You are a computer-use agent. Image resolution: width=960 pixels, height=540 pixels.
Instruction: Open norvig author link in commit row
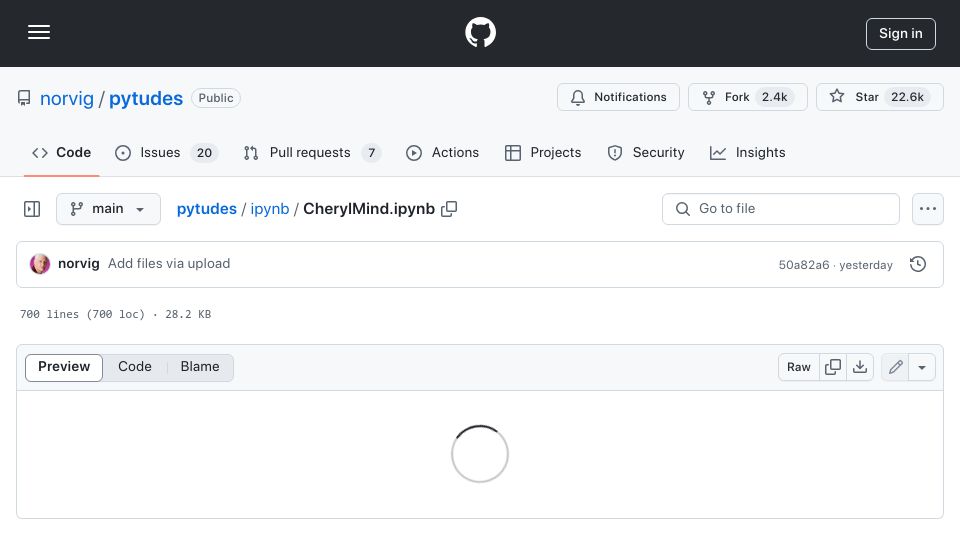(78, 264)
